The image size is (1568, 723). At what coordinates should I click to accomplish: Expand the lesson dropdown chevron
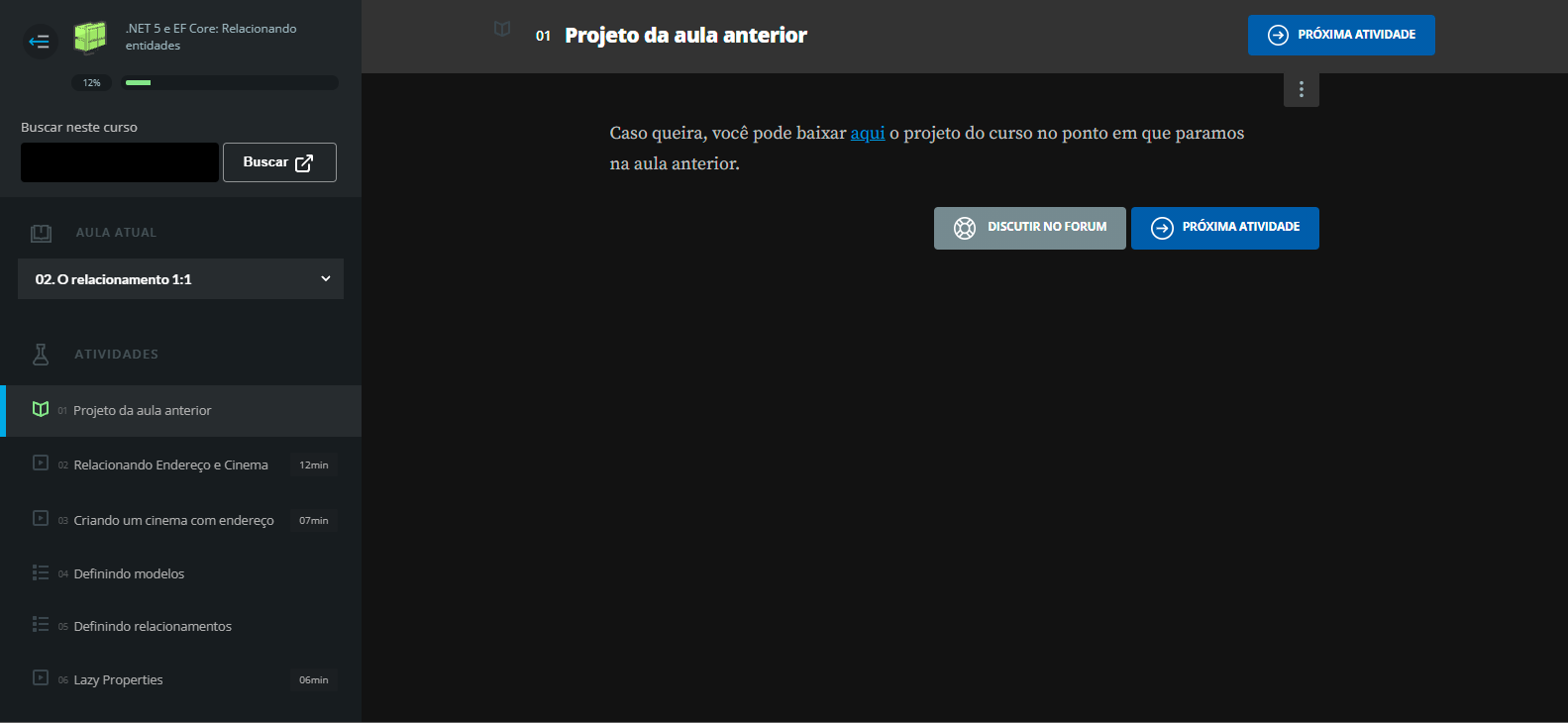(326, 279)
